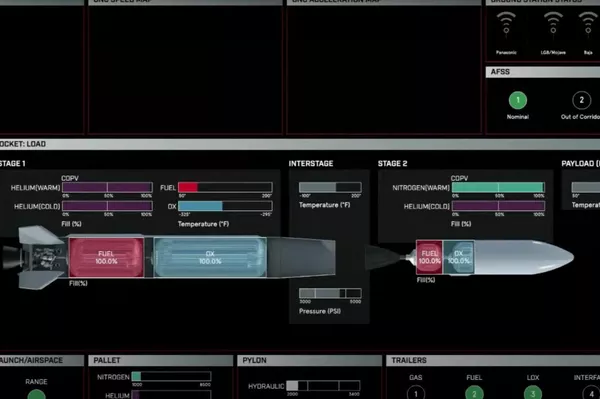
Task: Click the Stage 2 fuel tank graphic
Action: click(x=429, y=257)
